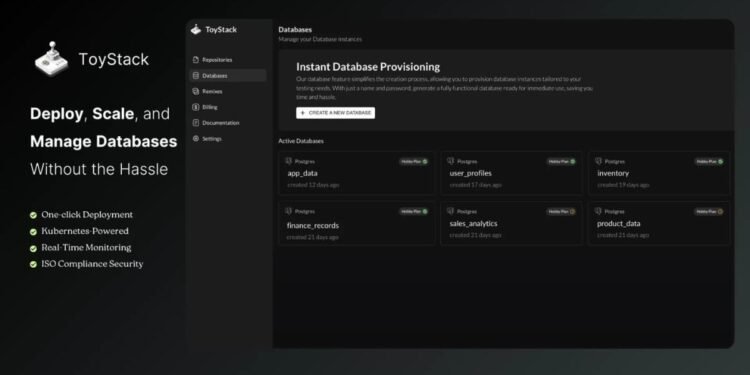
Task: Click "created 12 days ago" on app_data
Action: click(313, 185)
